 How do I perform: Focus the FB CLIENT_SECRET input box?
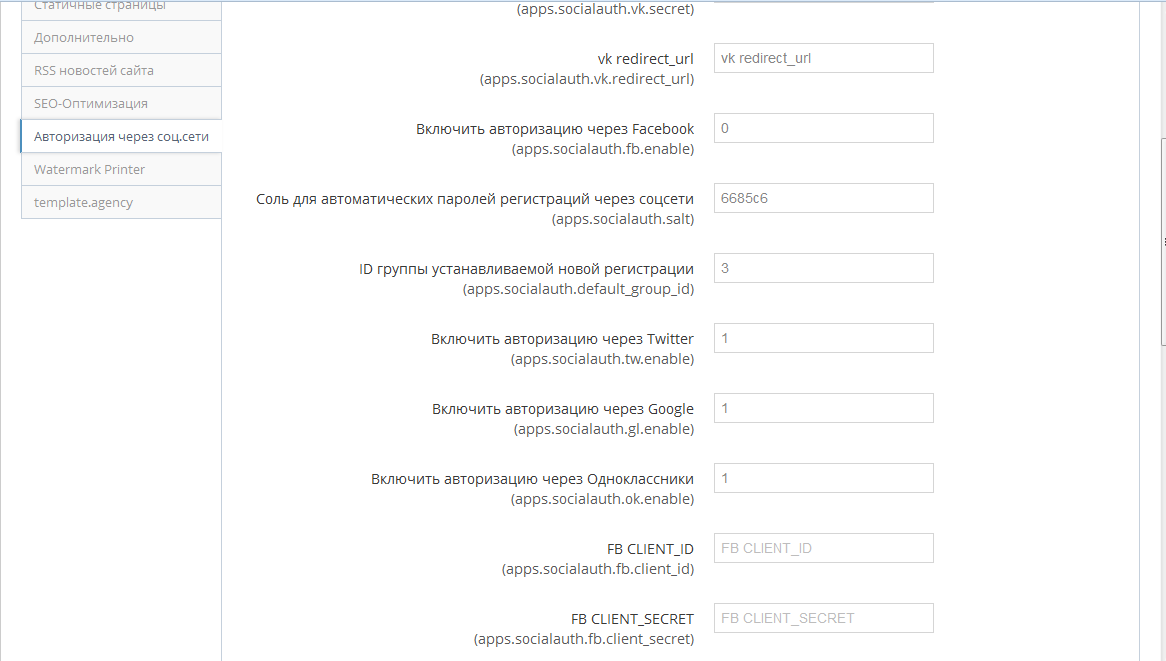click(823, 618)
